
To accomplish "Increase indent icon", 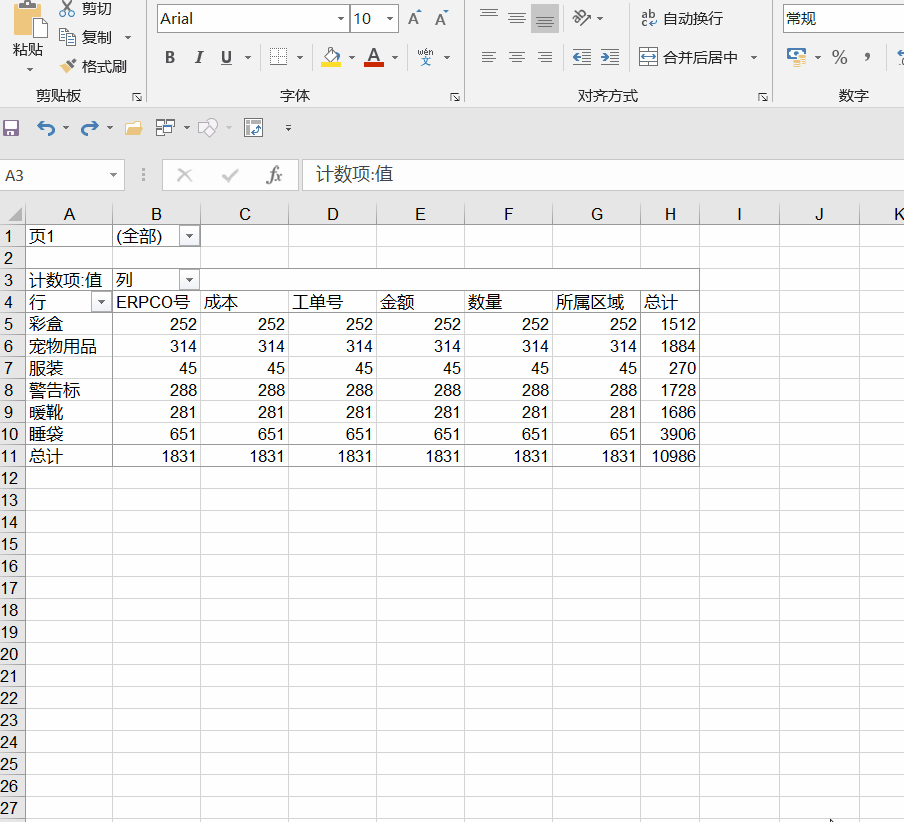I will [610, 57].
